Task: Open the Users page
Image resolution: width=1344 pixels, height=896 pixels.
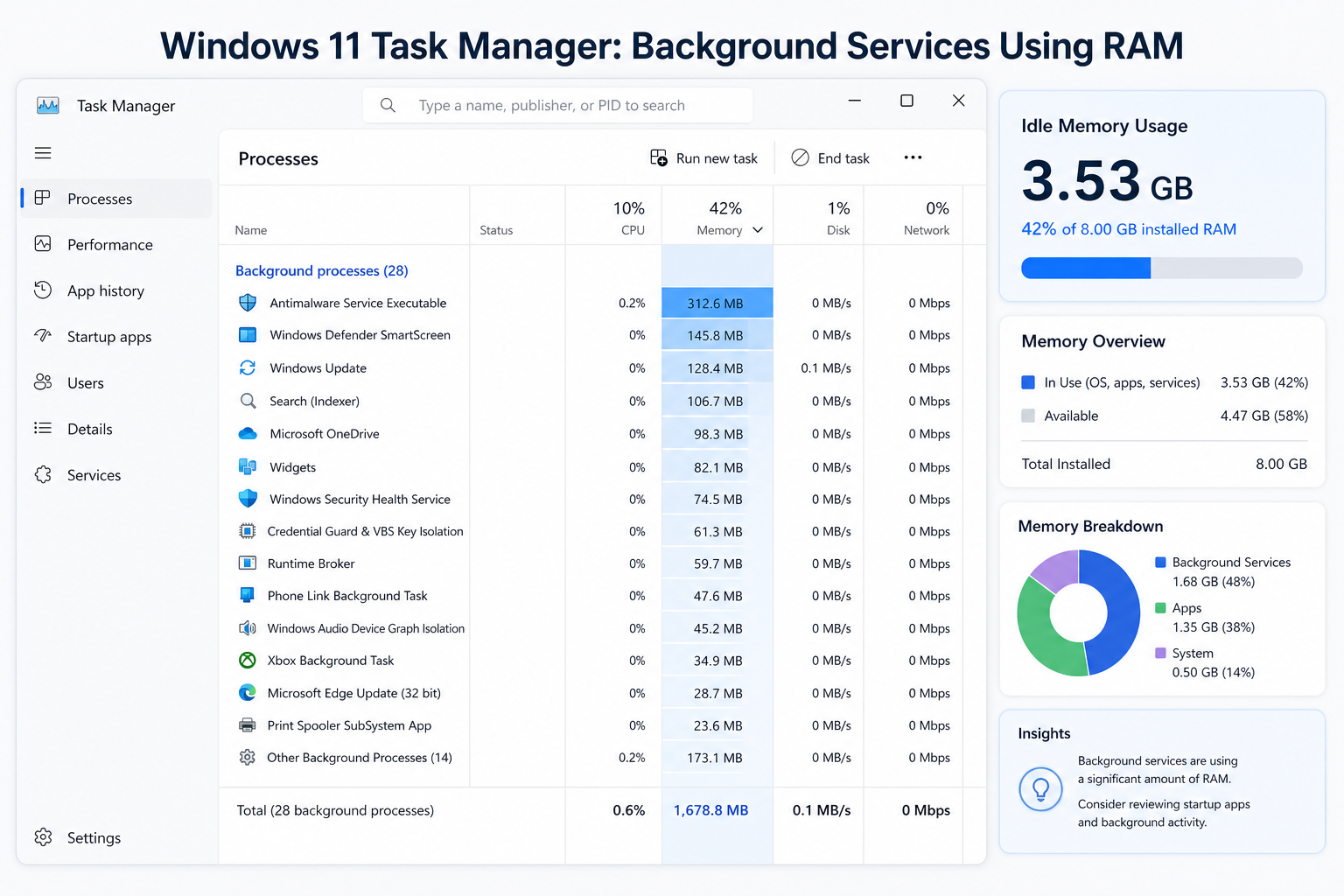Action: point(116,383)
